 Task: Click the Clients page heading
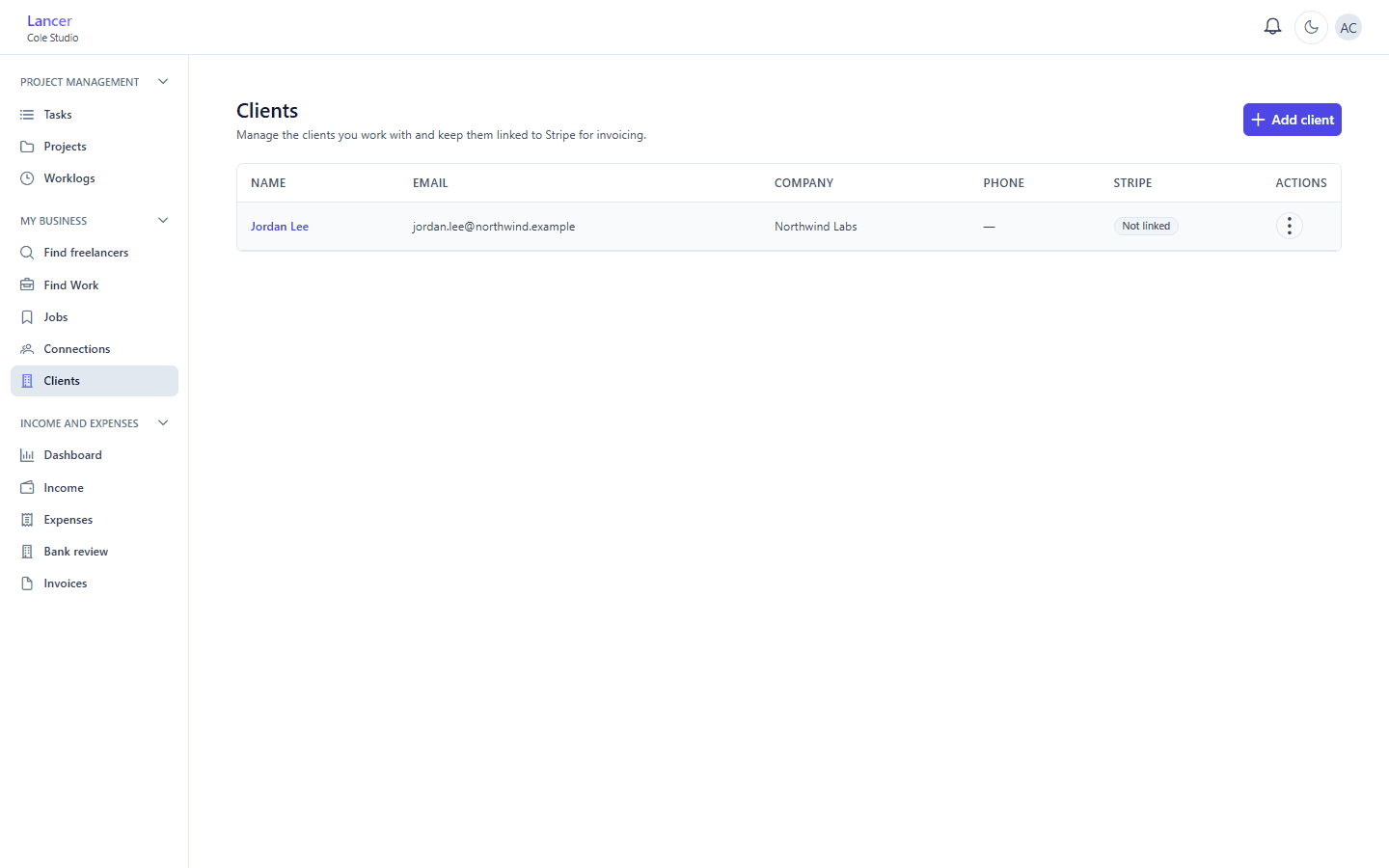[x=267, y=111]
